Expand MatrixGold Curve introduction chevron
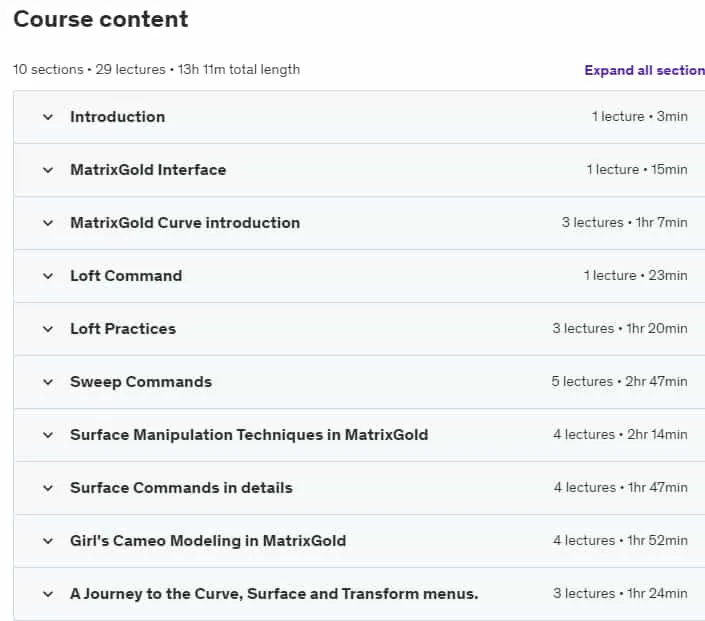The height and width of the screenshot is (621, 705). pyautogui.click(x=48, y=223)
